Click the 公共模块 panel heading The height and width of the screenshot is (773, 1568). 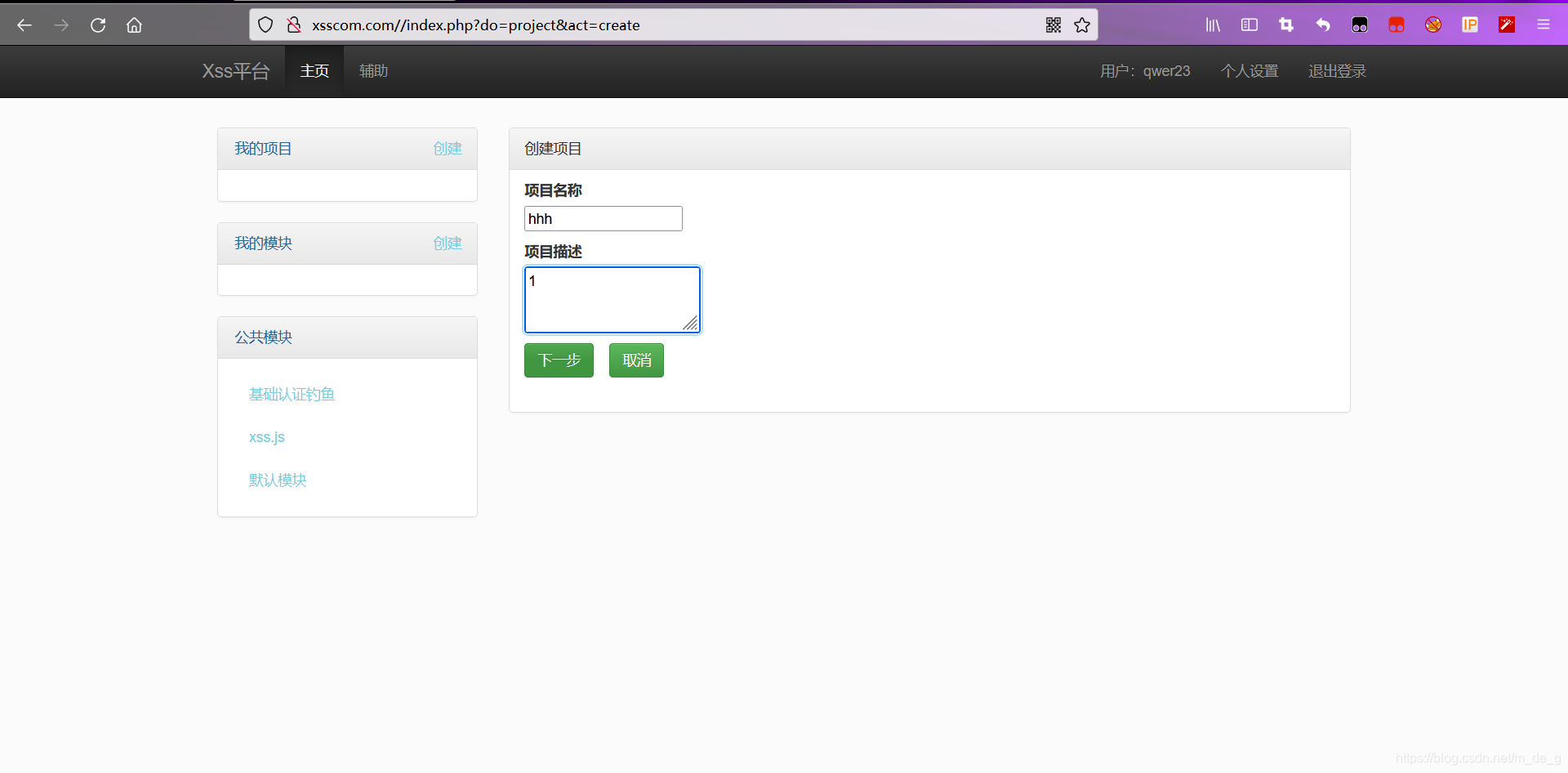263,337
